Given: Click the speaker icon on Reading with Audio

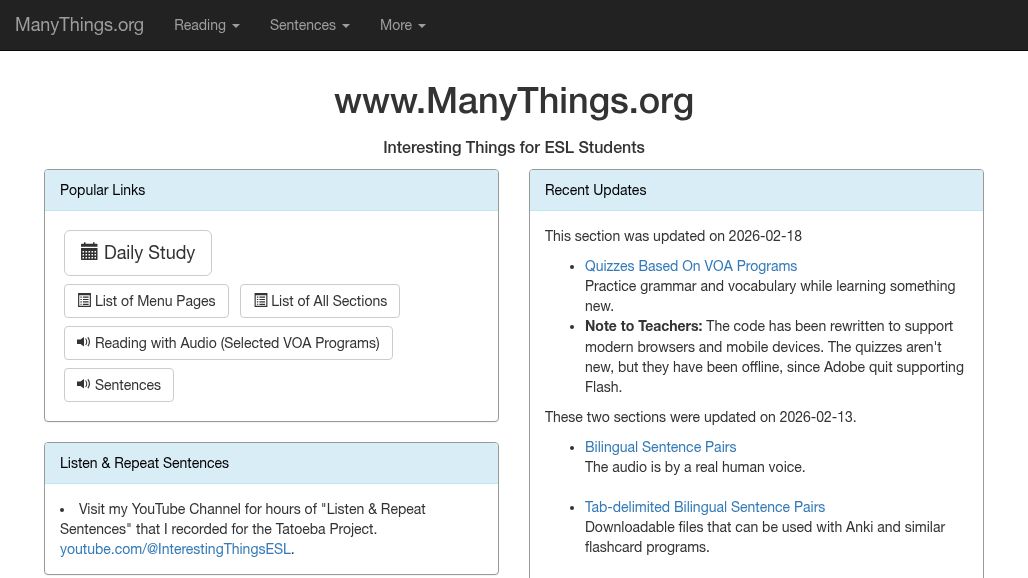Looking at the screenshot, I should [84, 343].
